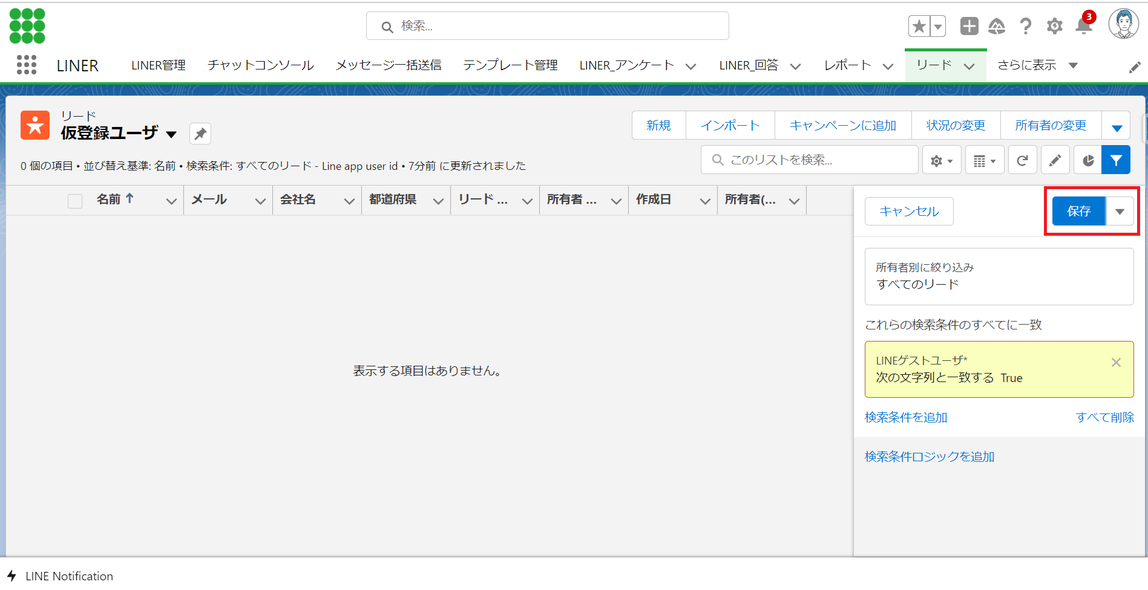Click the 状況の変更 button
Image resolution: width=1148 pixels, height=590 pixels.
point(955,126)
